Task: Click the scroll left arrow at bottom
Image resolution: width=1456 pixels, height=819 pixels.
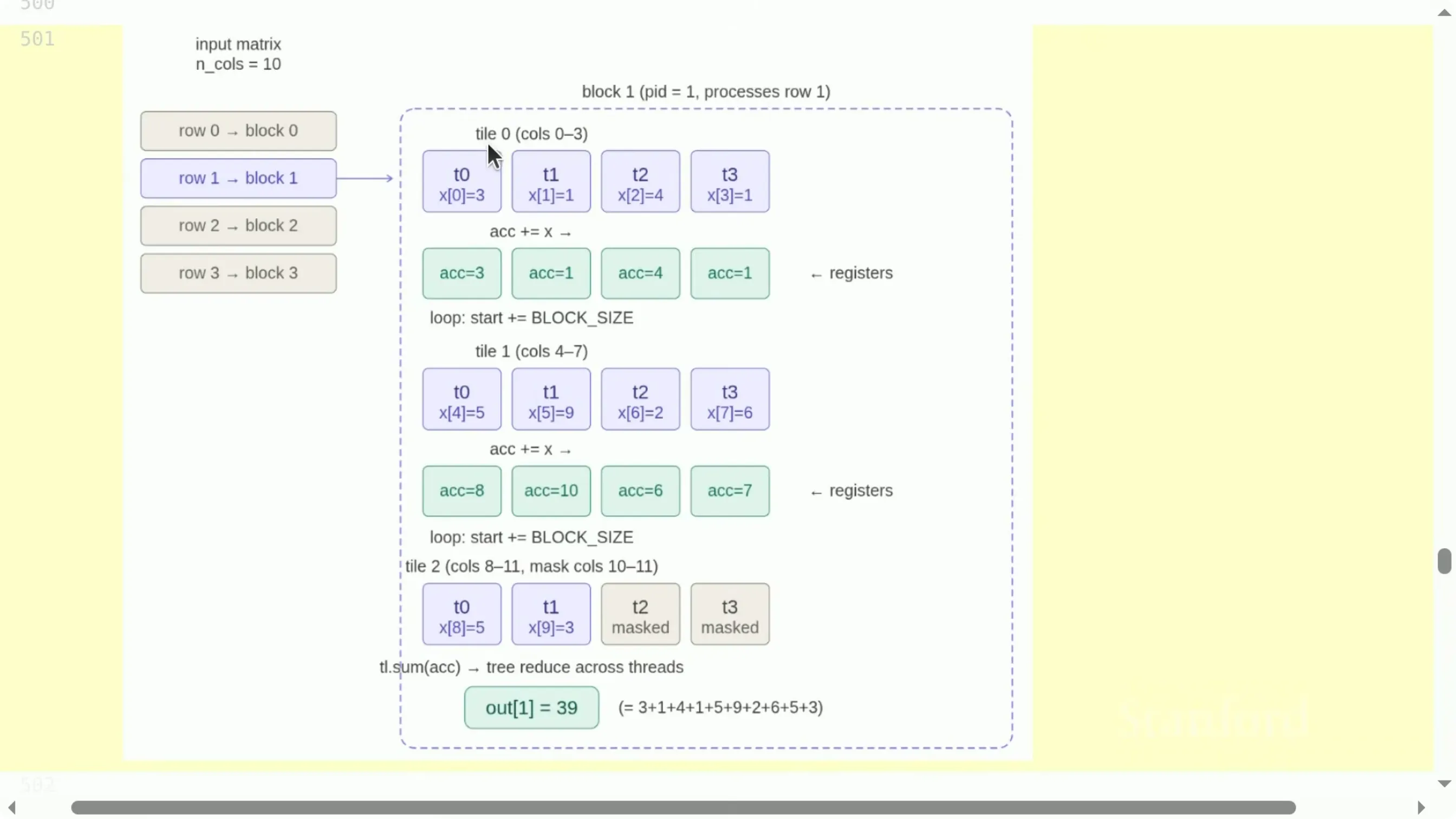Action: [11, 807]
